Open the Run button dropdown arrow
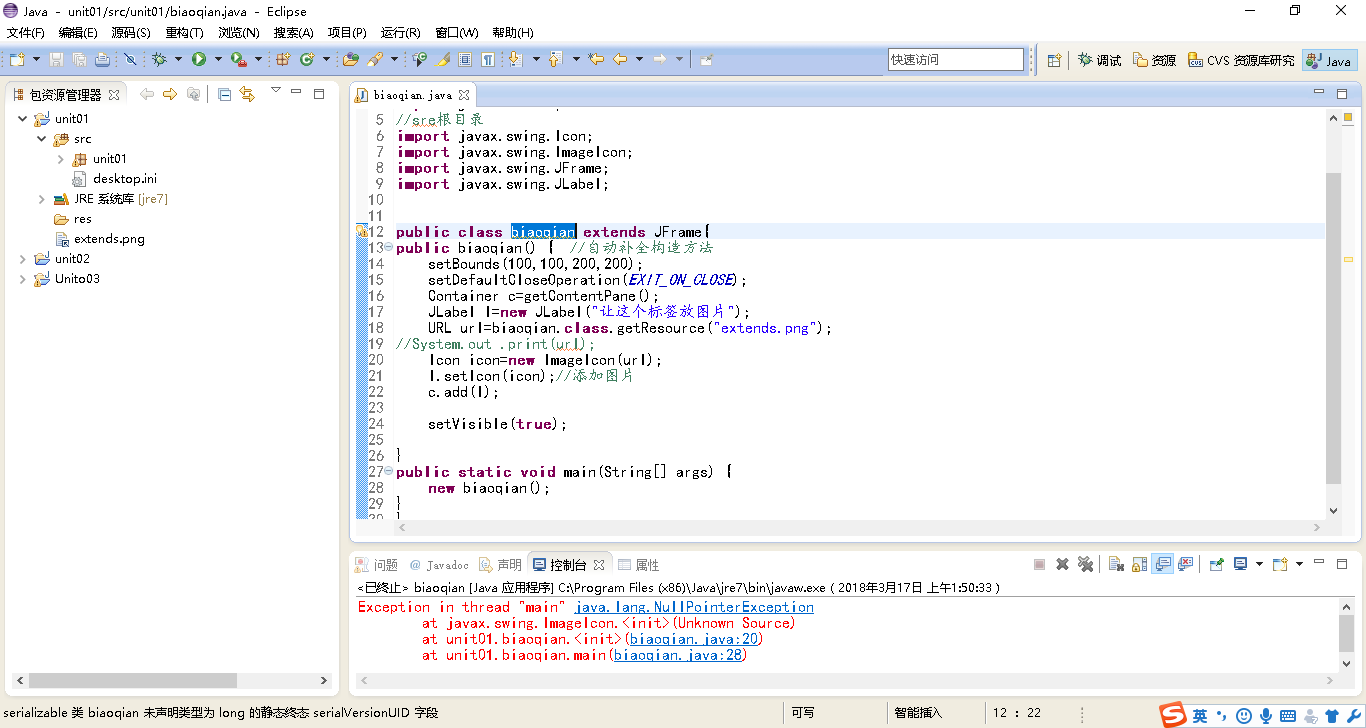 218,60
